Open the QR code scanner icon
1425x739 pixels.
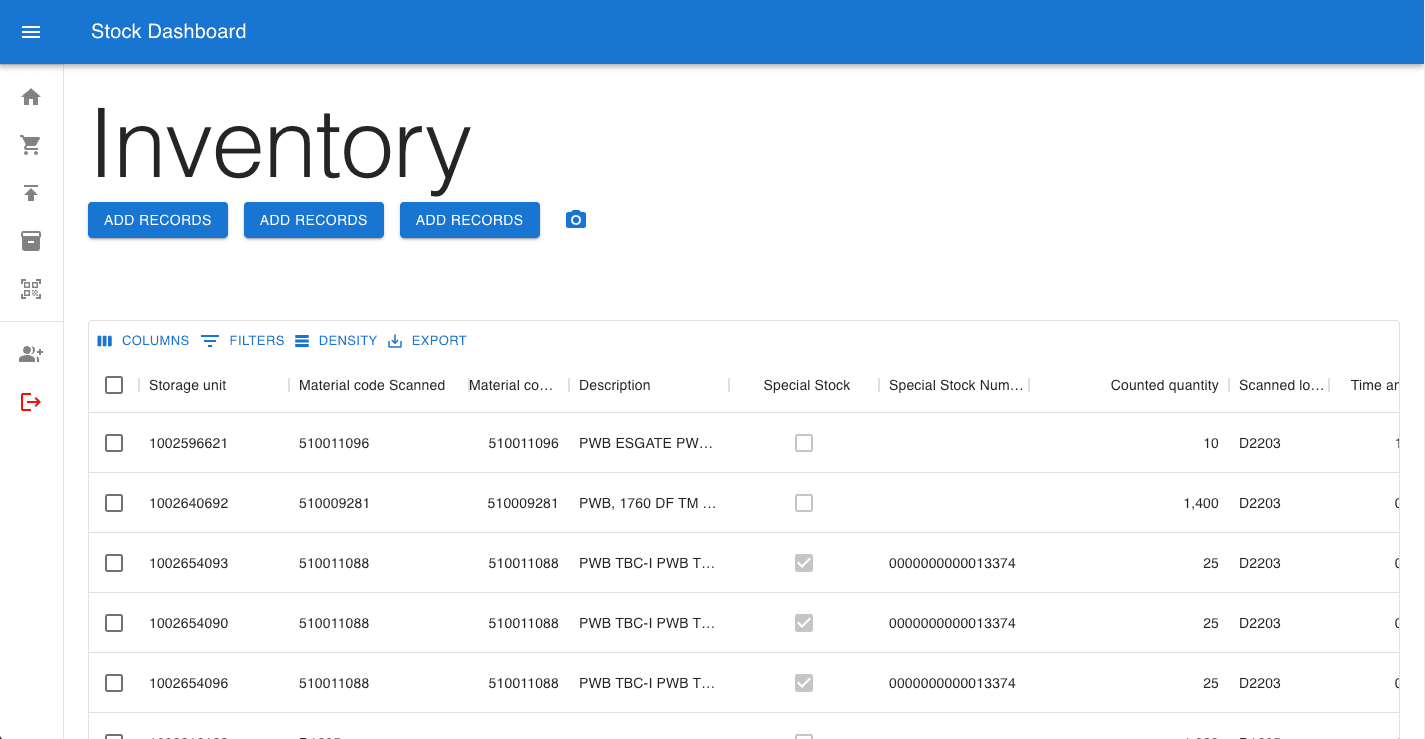(x=31, y=289)
